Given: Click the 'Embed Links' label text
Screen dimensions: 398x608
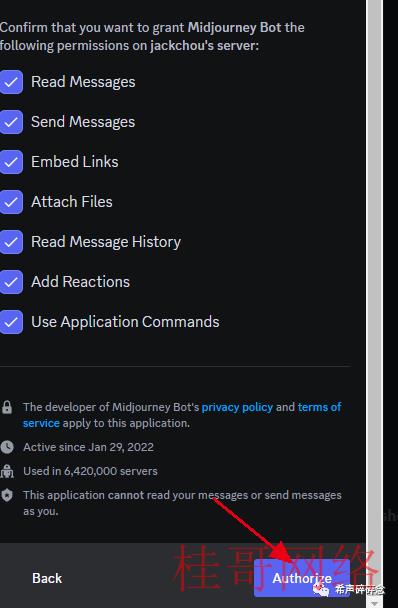Looking at the screenshot, I should (x=74, y=162).
